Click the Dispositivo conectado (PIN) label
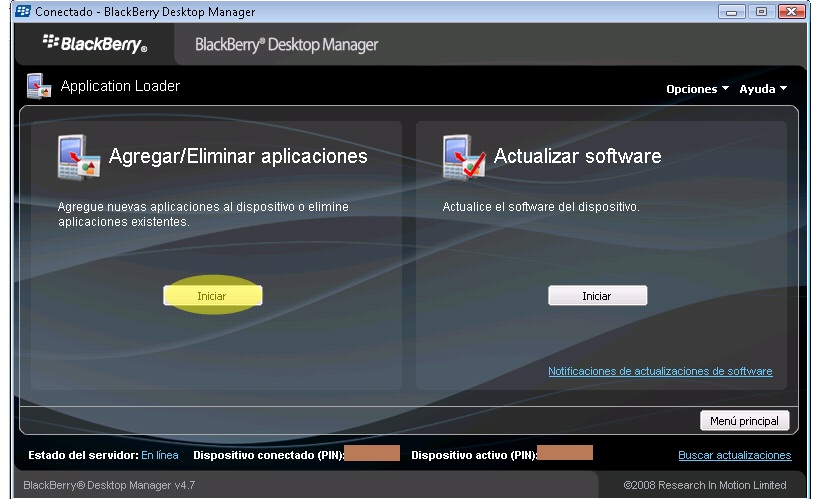819x499 pixels. 268,455
